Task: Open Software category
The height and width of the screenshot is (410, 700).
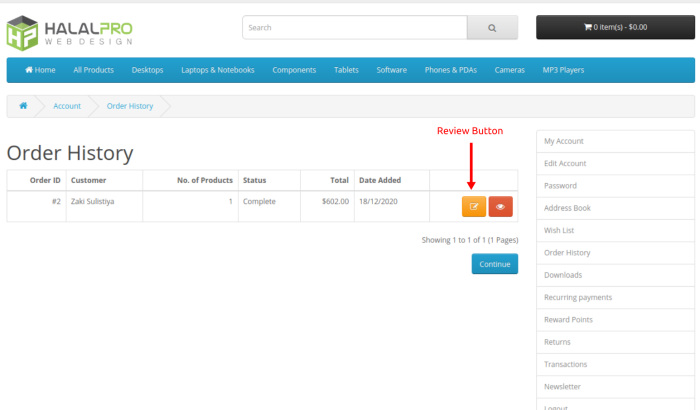Action: click(392, 70)
